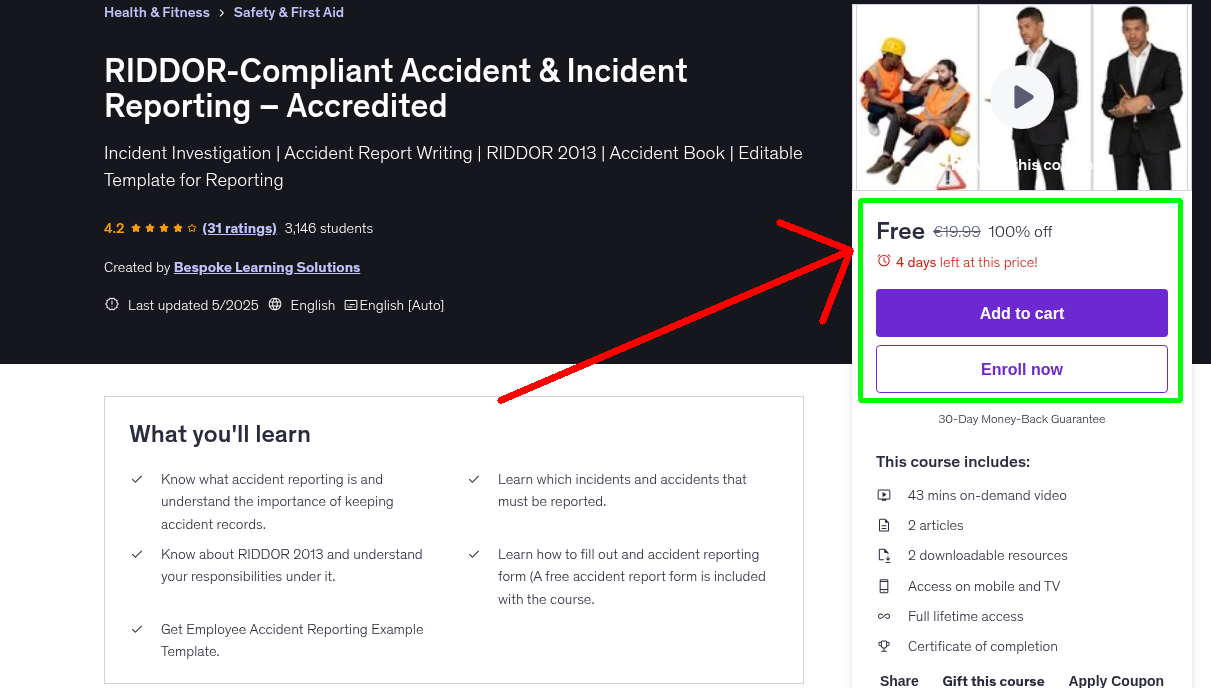Screen dimensions: 1211x688
Task: Click the on-demand video icon
Action: point(884,495)
